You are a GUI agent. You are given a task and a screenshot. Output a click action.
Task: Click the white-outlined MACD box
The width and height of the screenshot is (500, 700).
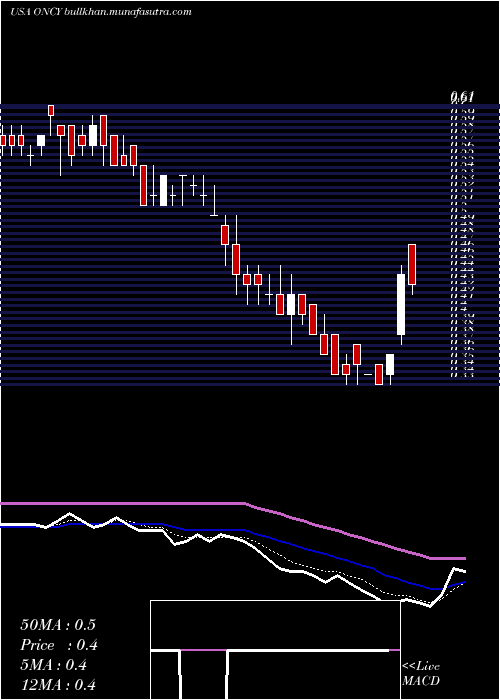(x=275, y=650)
